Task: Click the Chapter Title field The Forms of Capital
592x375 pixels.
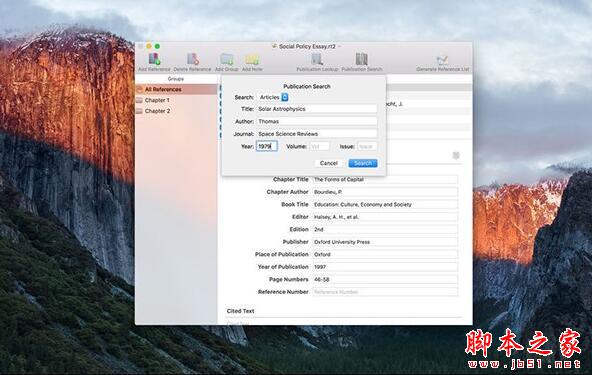Action: (x=385, y=179)
